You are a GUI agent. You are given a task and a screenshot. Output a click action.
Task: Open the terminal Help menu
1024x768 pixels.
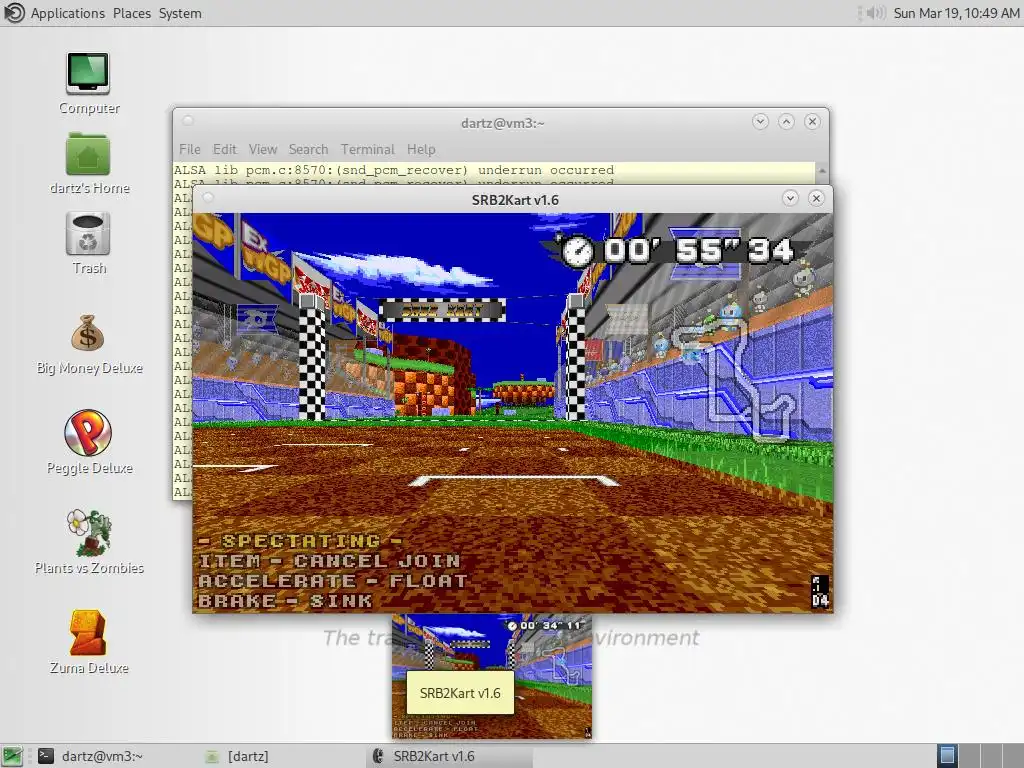point(421,150)
